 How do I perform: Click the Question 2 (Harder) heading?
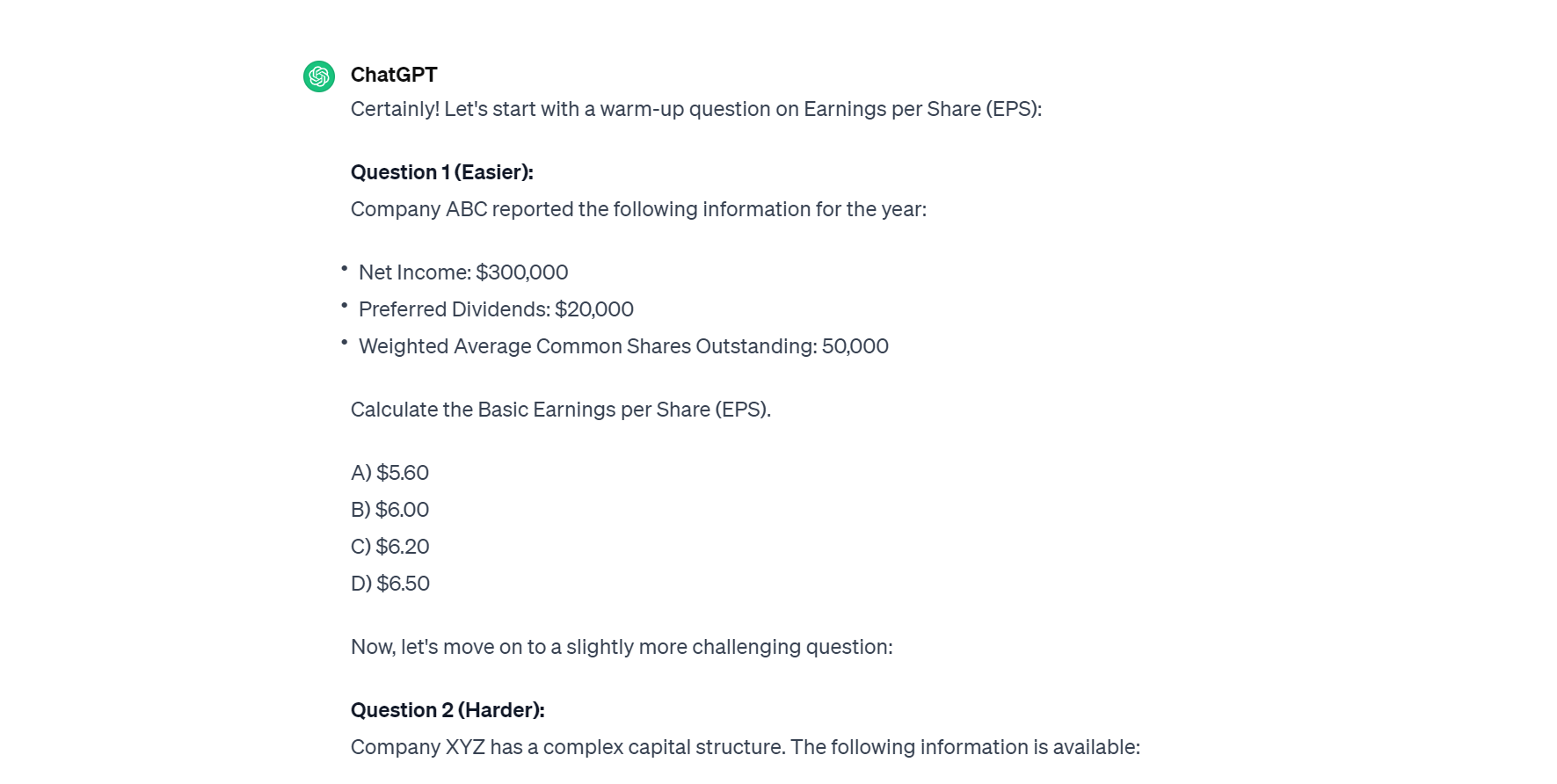pos(447,710)
